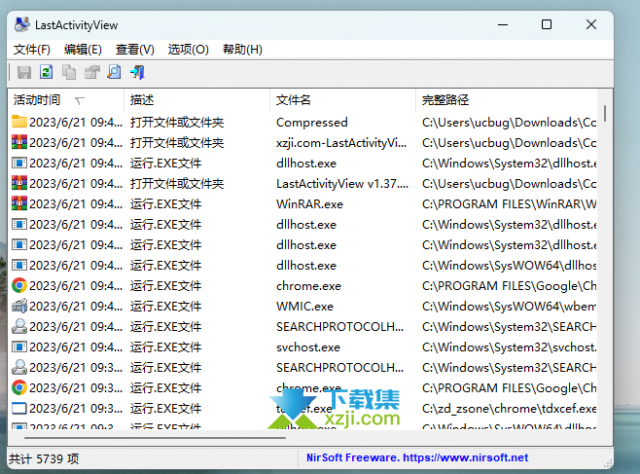Image resolution: width=640 pixels, height=474 pixels.
Task: Open the 查看(V) menu
Action: click(x=135, y=50)
